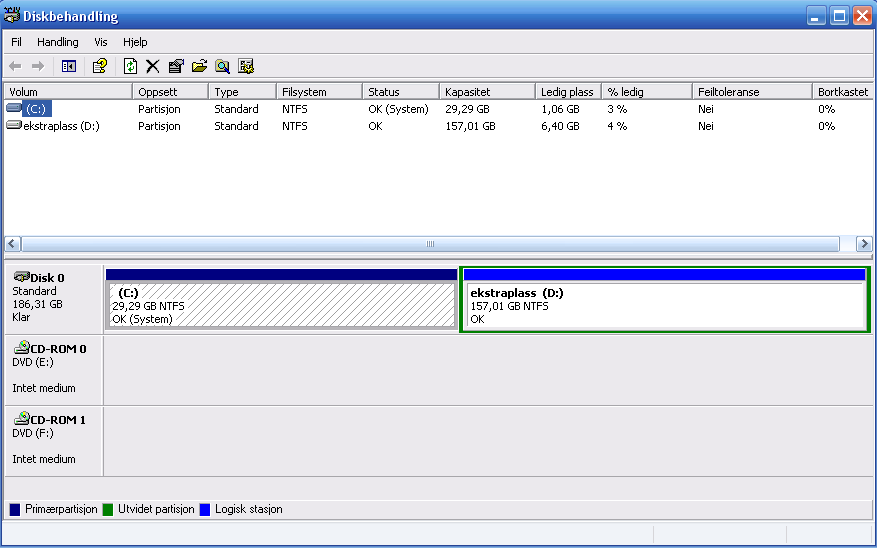Click the horizontal scrollbar left arrow
This screenshot has height=549, width=877.
[13, 244]
